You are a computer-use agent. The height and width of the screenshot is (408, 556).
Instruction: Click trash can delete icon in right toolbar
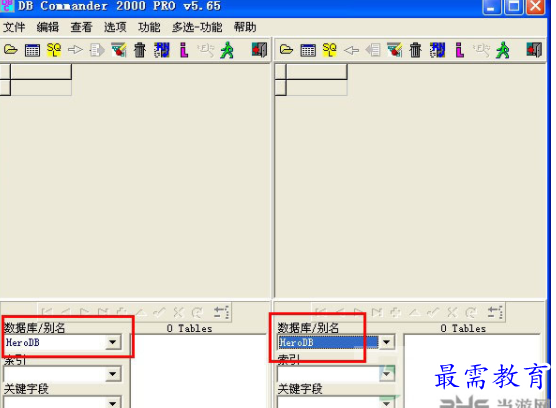(416, 50)
